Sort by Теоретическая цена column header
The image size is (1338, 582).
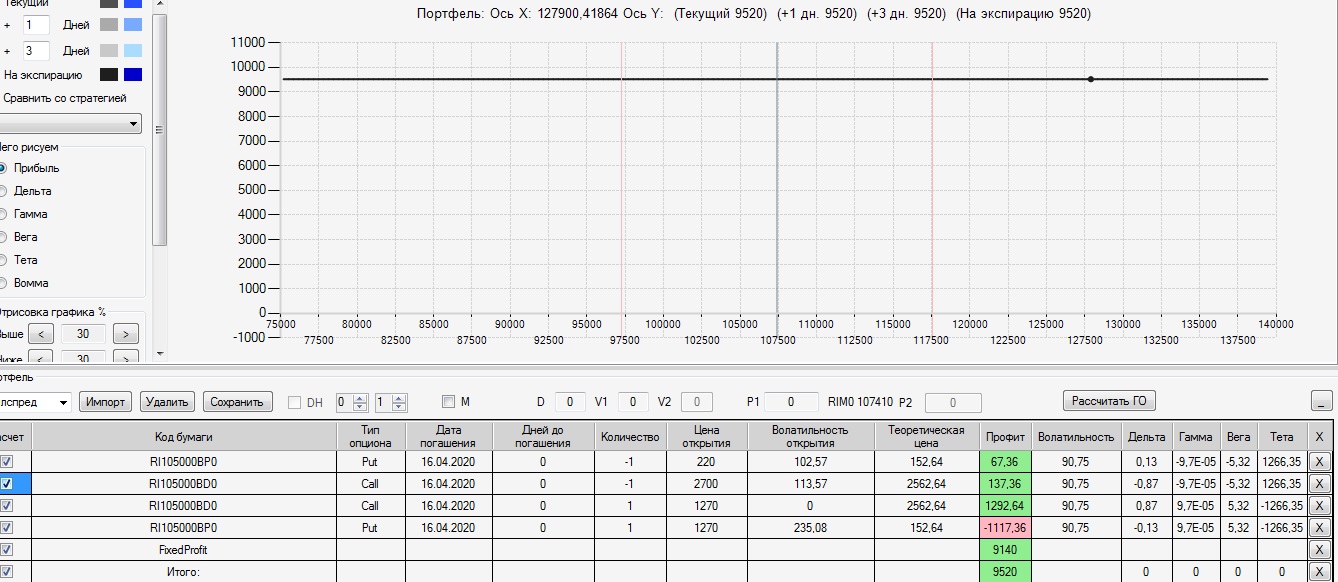pyautogui.click(x=926, y=437)
